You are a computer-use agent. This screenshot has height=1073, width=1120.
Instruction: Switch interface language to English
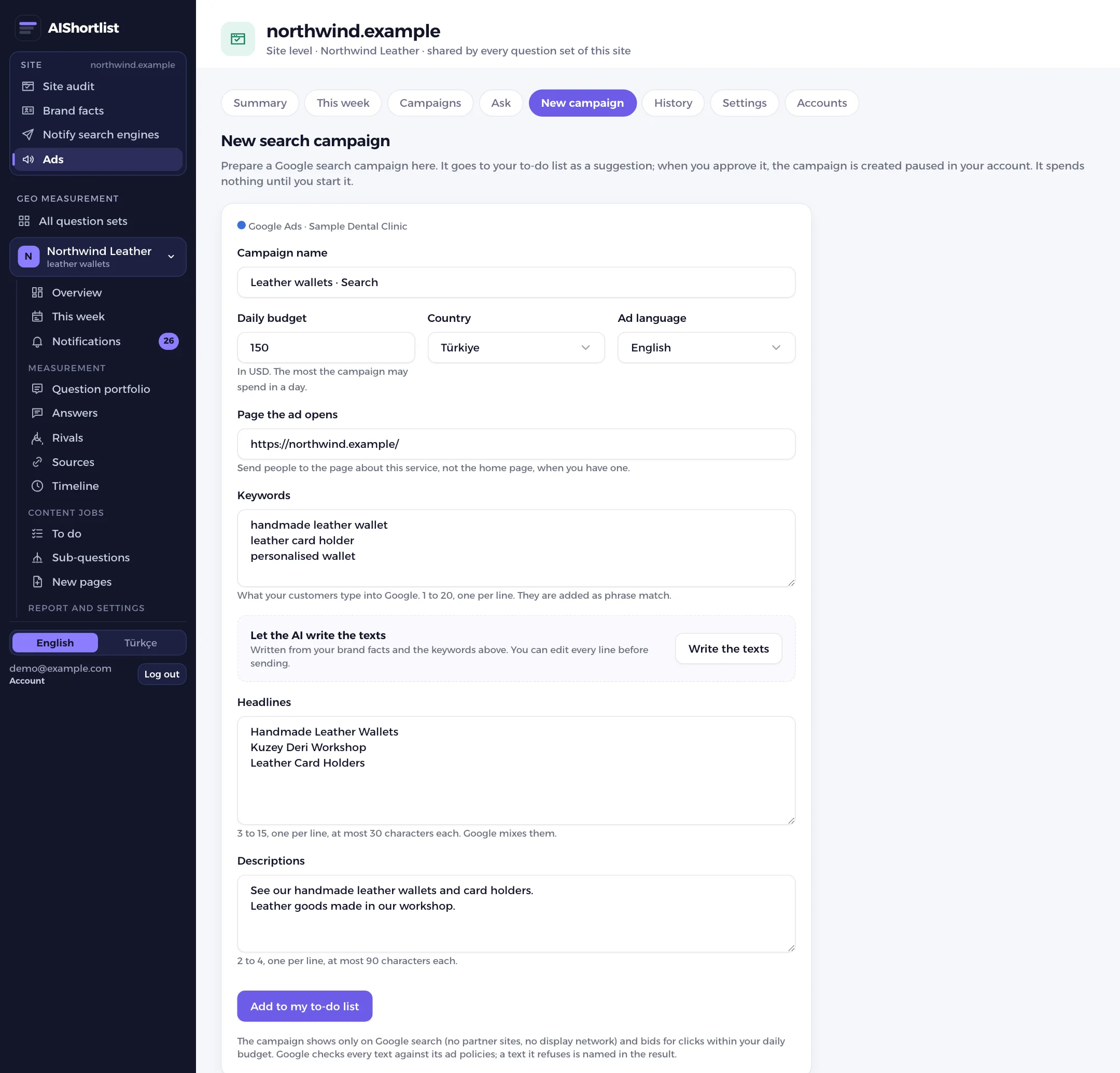(x=55, y=643)
